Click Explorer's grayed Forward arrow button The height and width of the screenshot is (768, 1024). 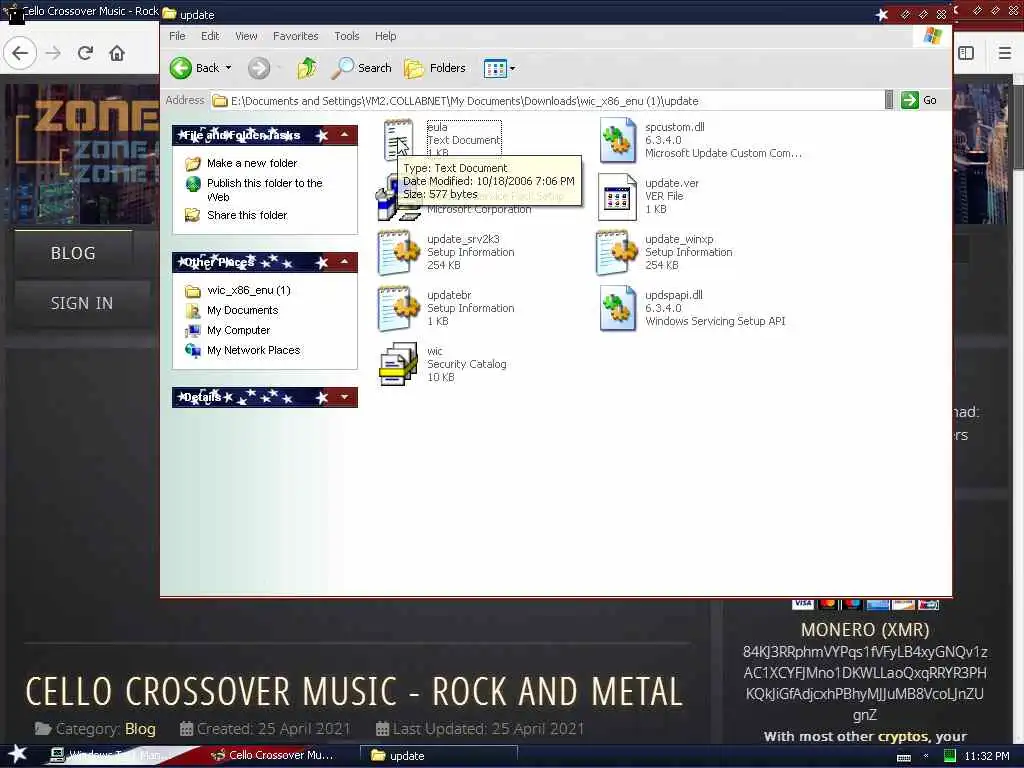259,68
